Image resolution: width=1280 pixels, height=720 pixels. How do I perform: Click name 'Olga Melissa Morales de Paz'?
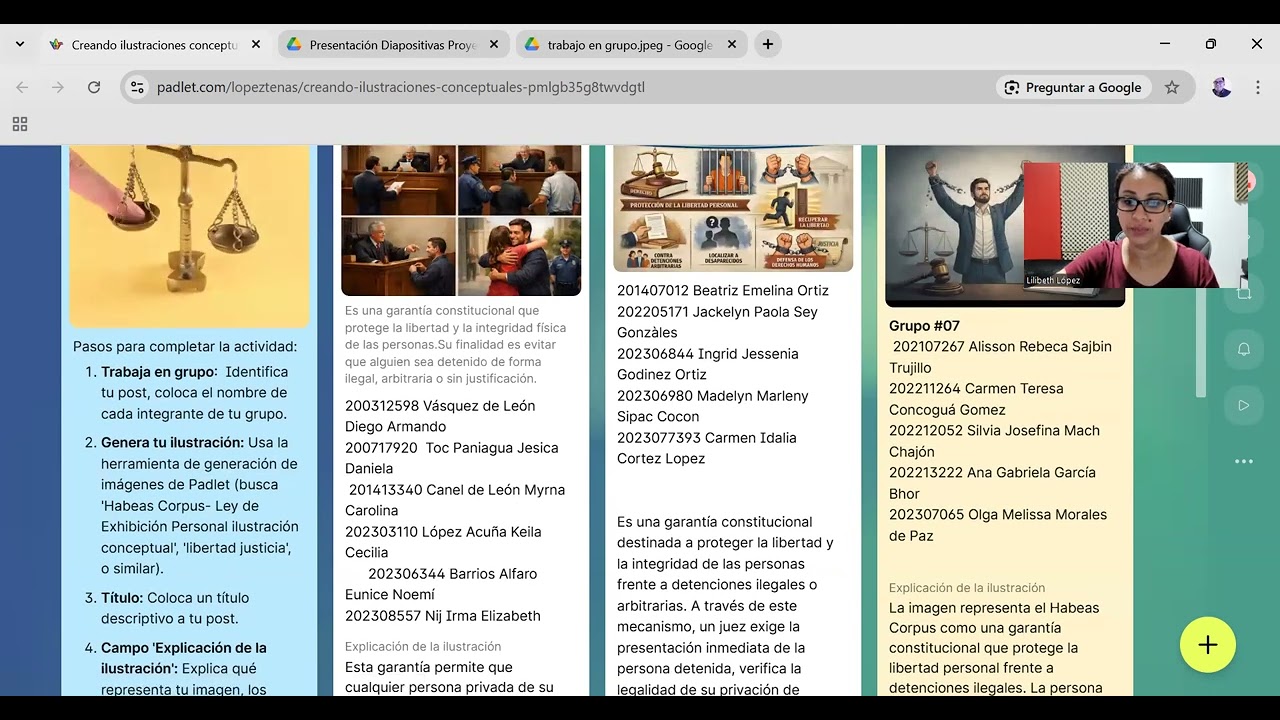[998, 525]
